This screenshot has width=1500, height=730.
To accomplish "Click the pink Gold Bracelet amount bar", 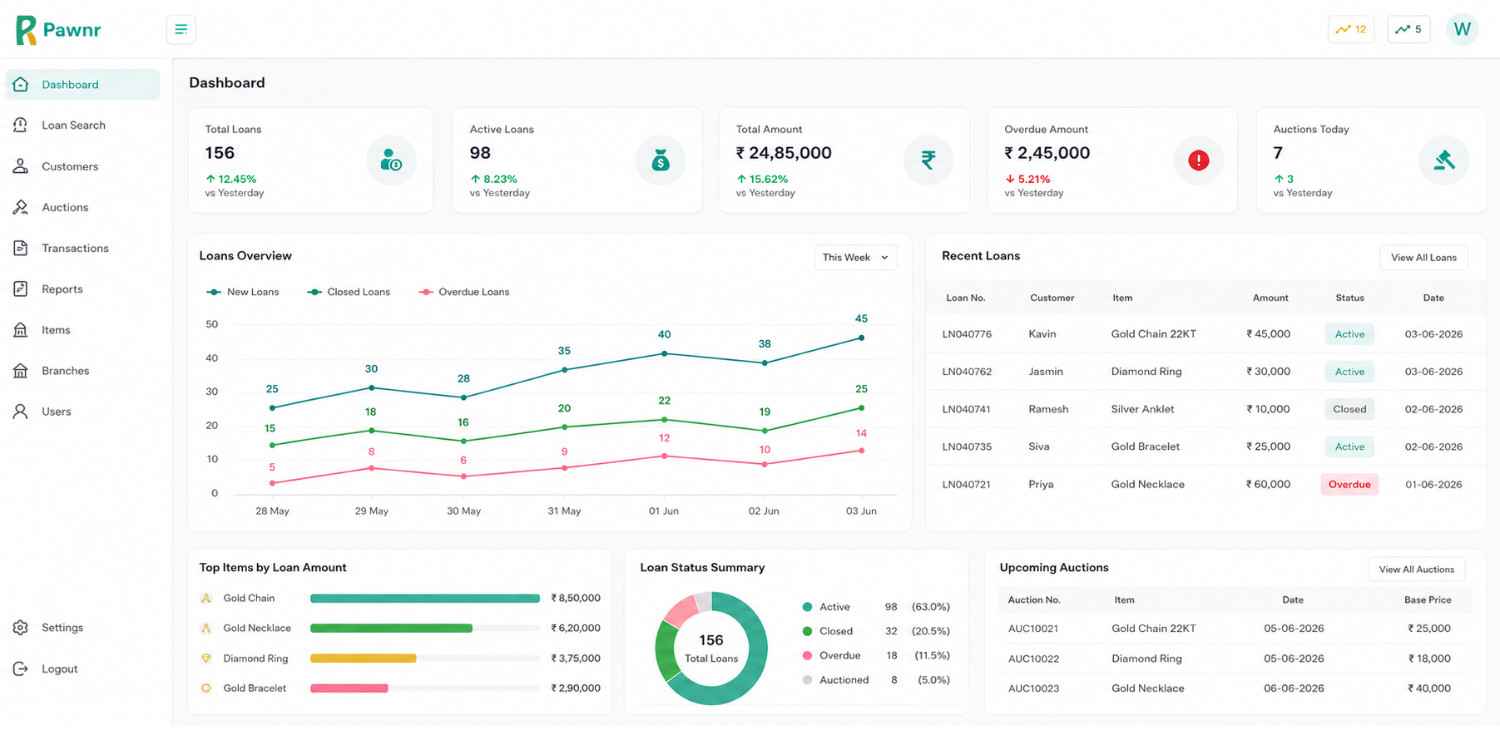I will pyautogui.click(x=349, y=688).
